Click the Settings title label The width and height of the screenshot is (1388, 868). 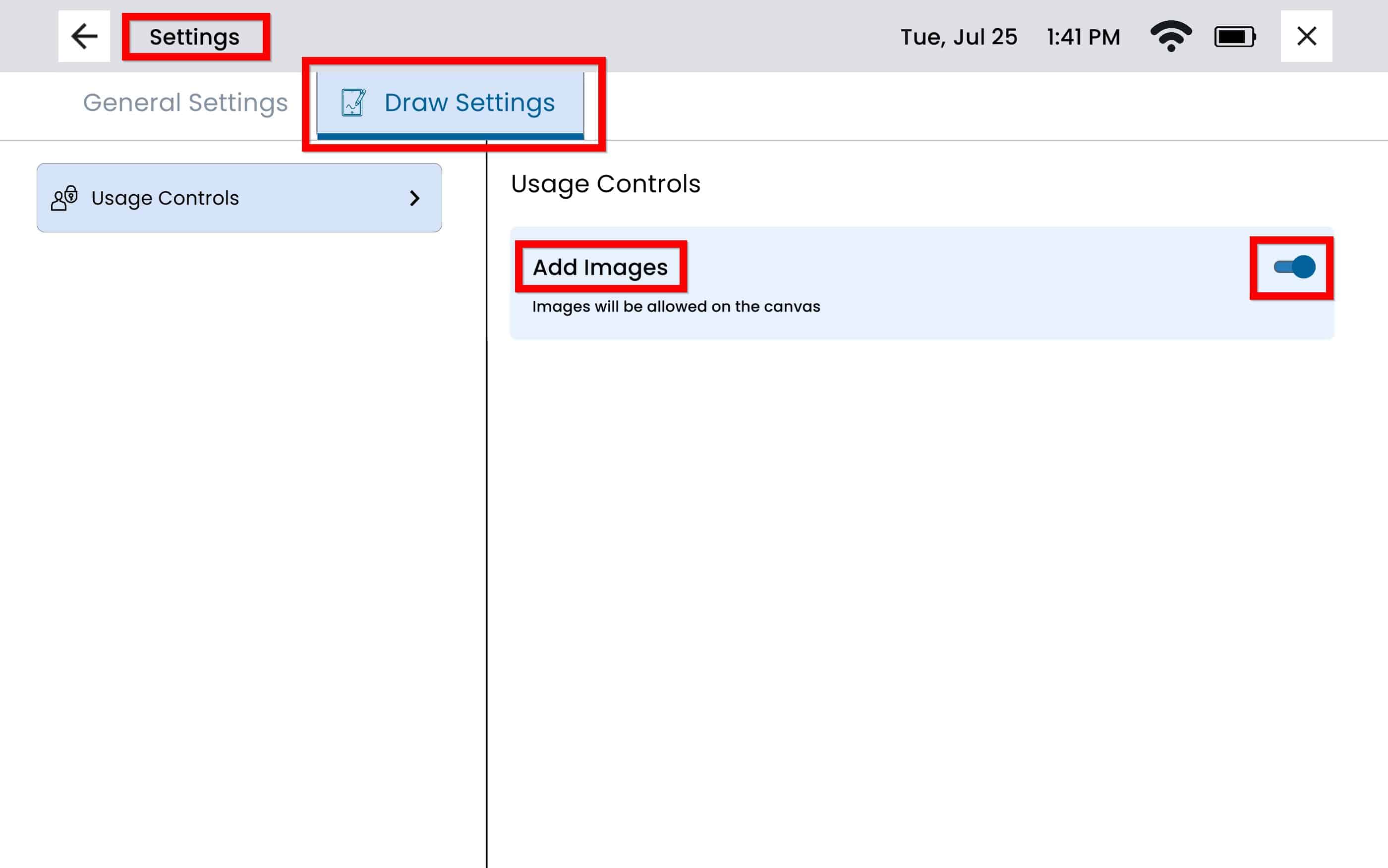pos(194,37)
